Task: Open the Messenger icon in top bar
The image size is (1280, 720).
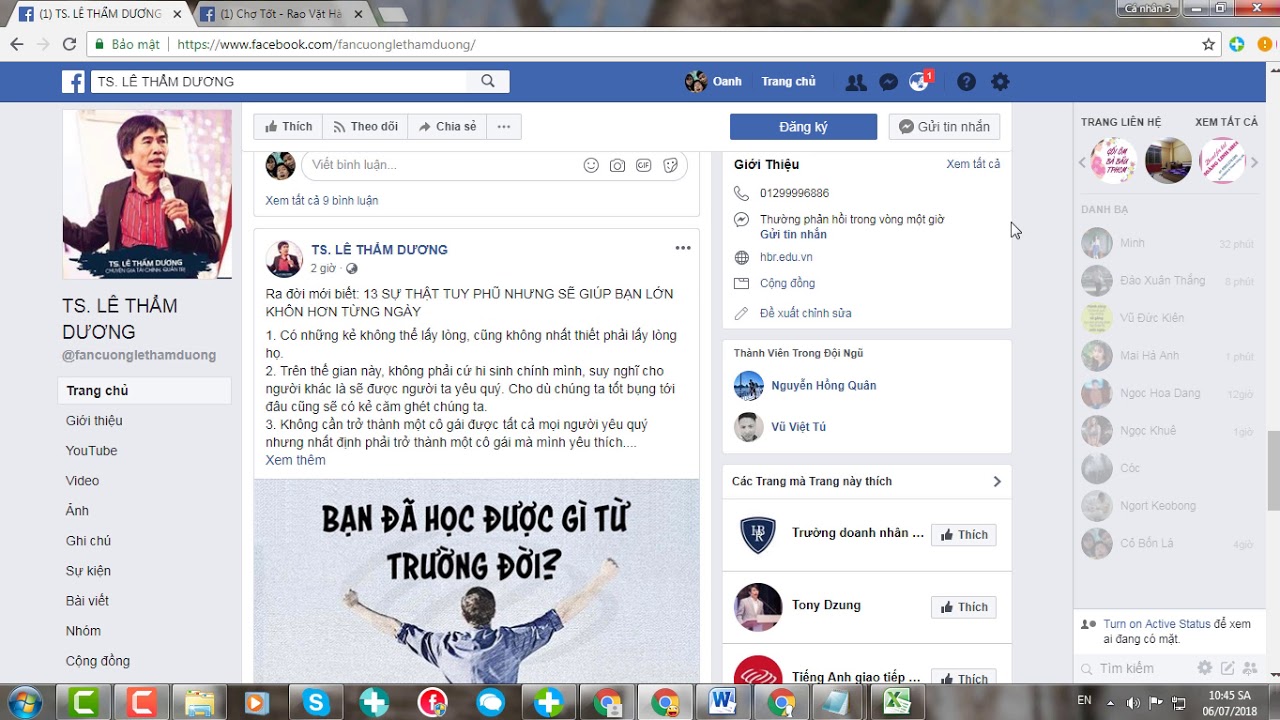Action: click(x=888, y=82)
